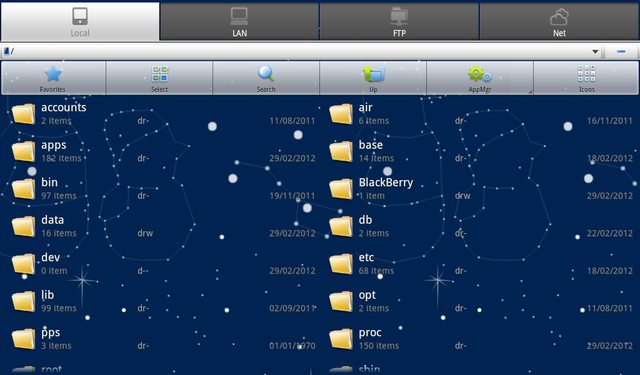Open the bin folder icon

23,189
